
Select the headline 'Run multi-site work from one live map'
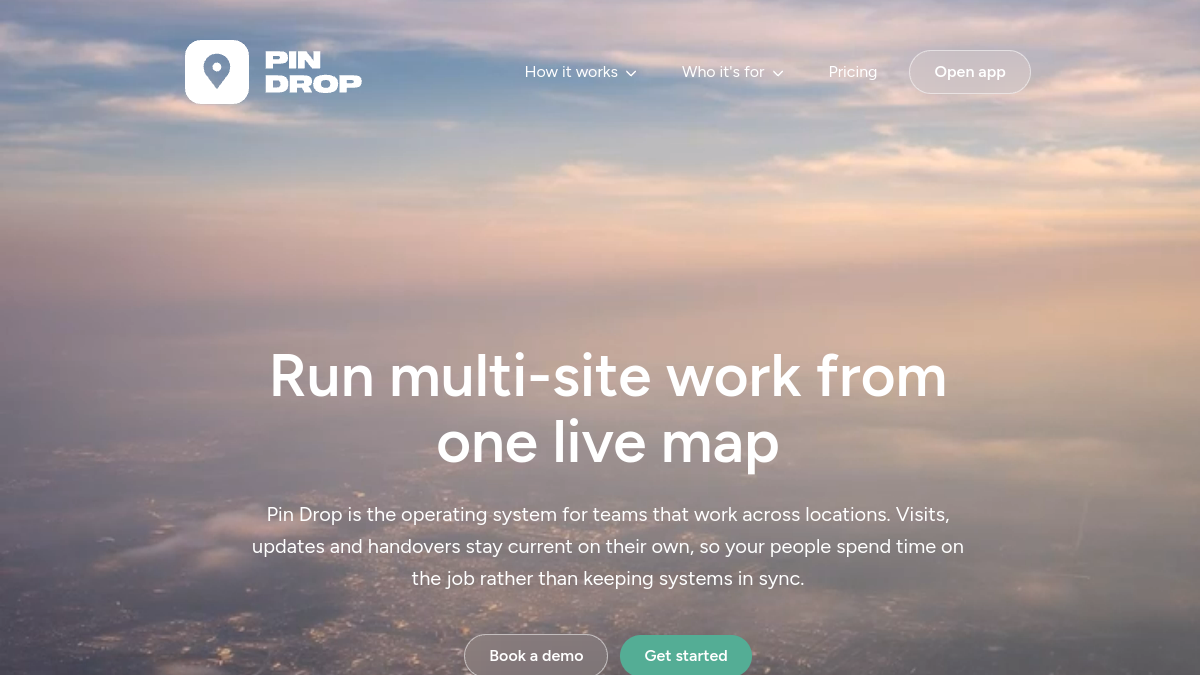click(608, 410)
